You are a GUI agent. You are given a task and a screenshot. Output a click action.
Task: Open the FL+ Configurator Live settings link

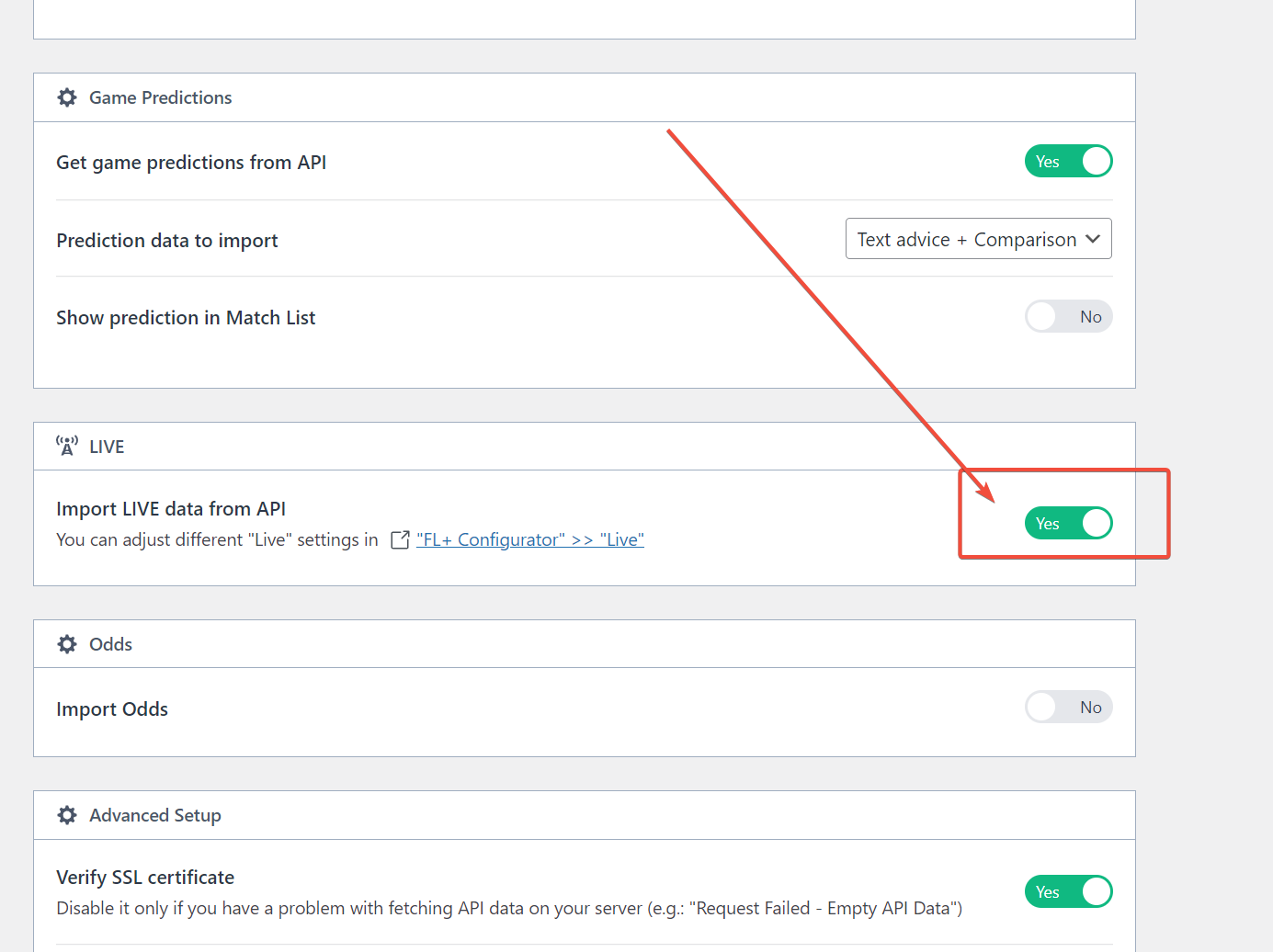(x=530, y=539)
